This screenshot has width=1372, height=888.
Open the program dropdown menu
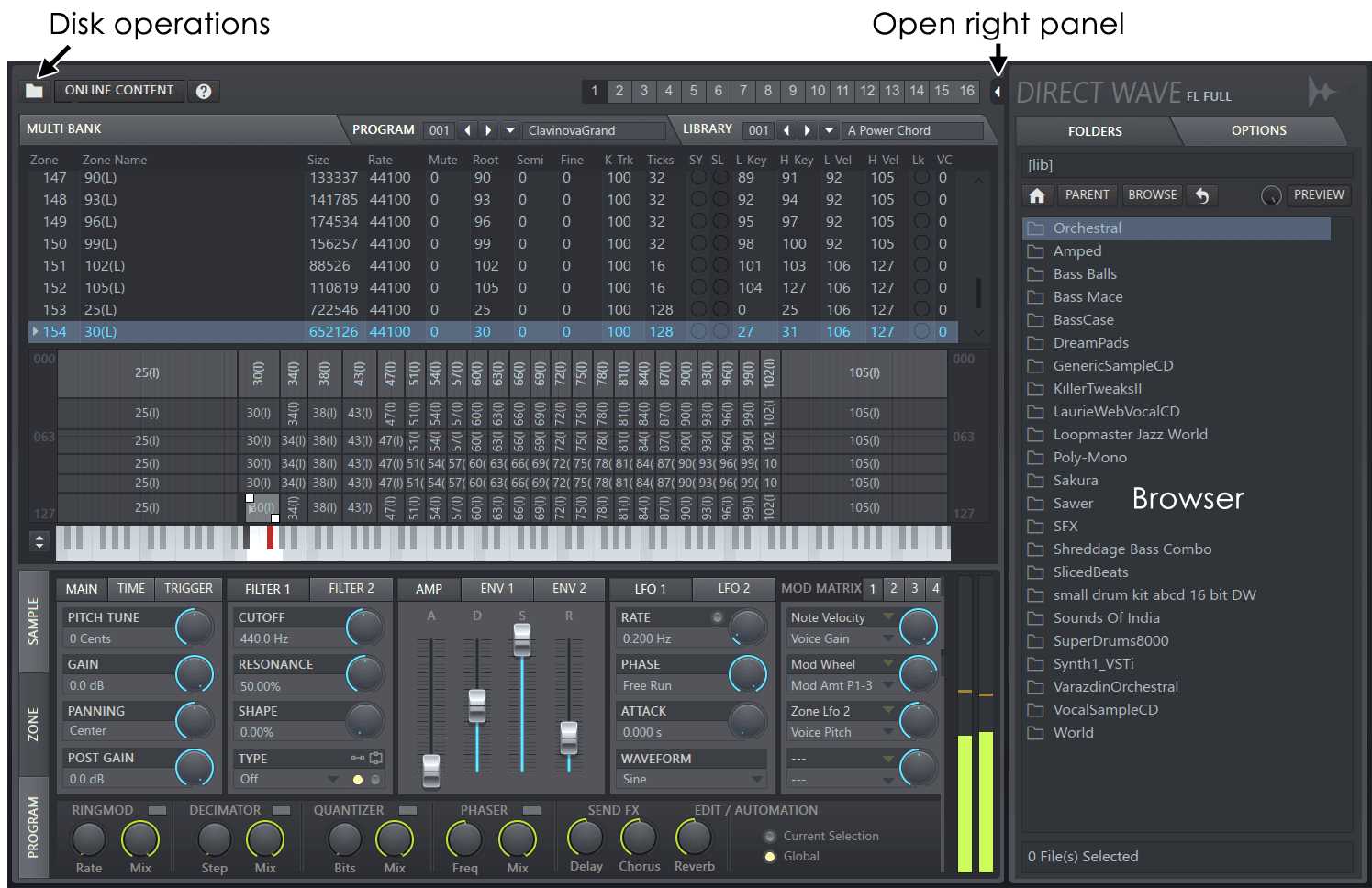pyautogui.click(x=510, y=130)
